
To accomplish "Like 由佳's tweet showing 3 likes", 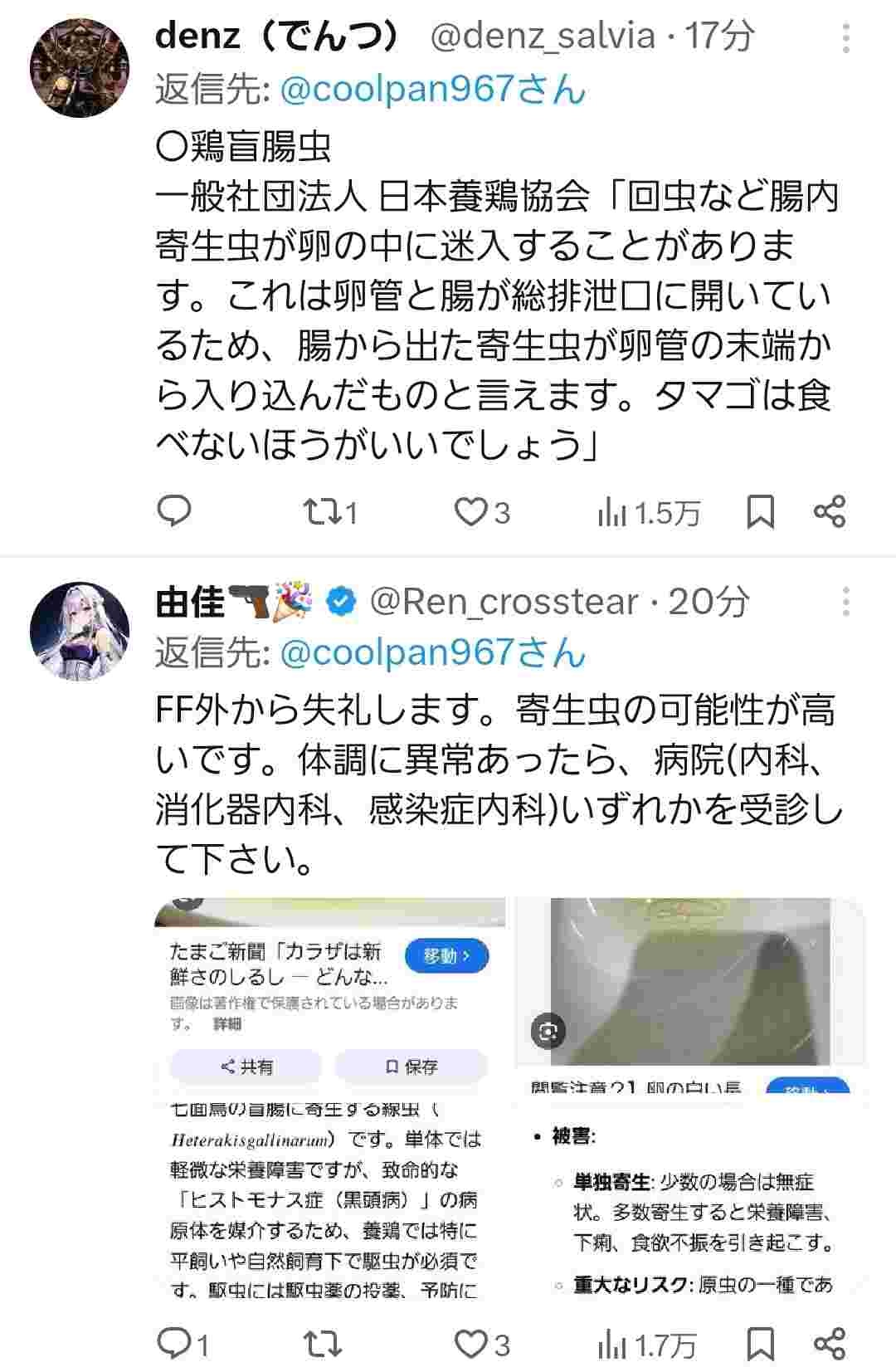I will [481, 1343].
